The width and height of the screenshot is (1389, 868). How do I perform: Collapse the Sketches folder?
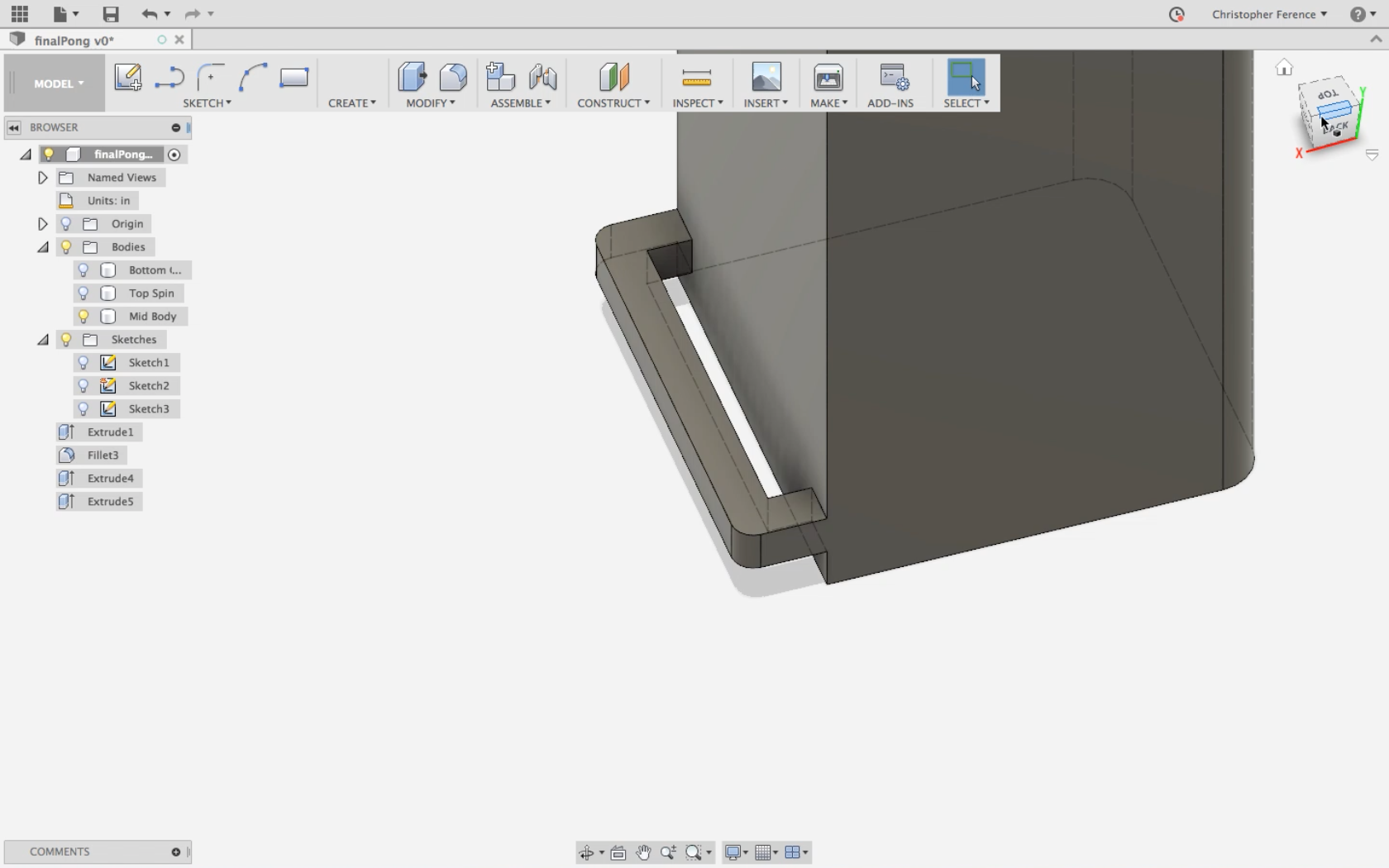pos(43,340)
